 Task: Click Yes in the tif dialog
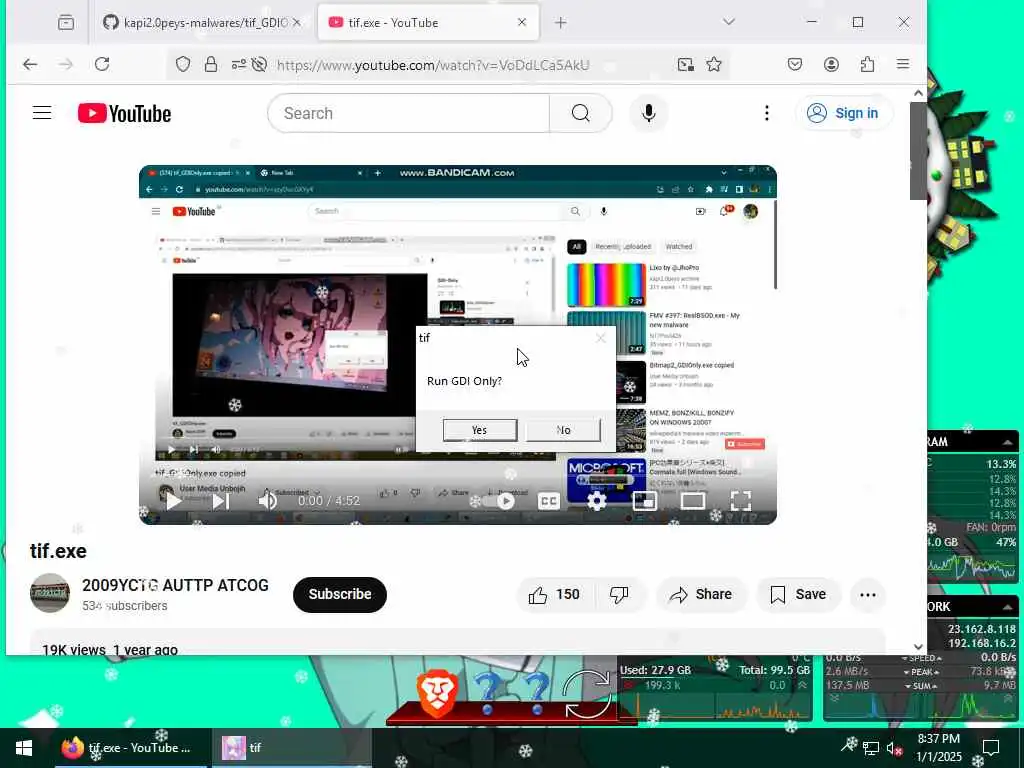pyautogui.click(x=479, y=430)
